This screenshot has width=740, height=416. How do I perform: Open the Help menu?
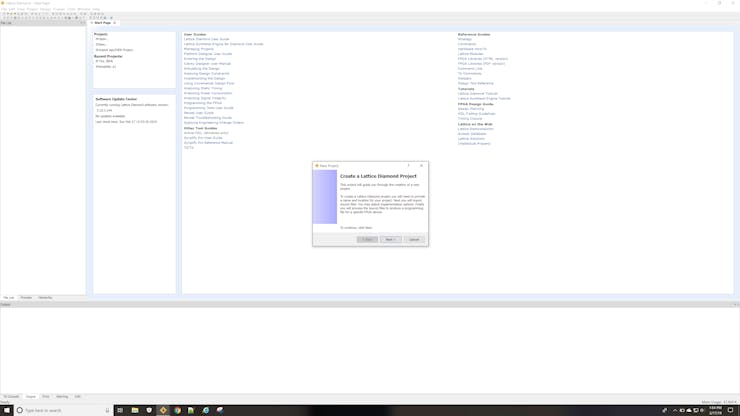coord(96,9)
